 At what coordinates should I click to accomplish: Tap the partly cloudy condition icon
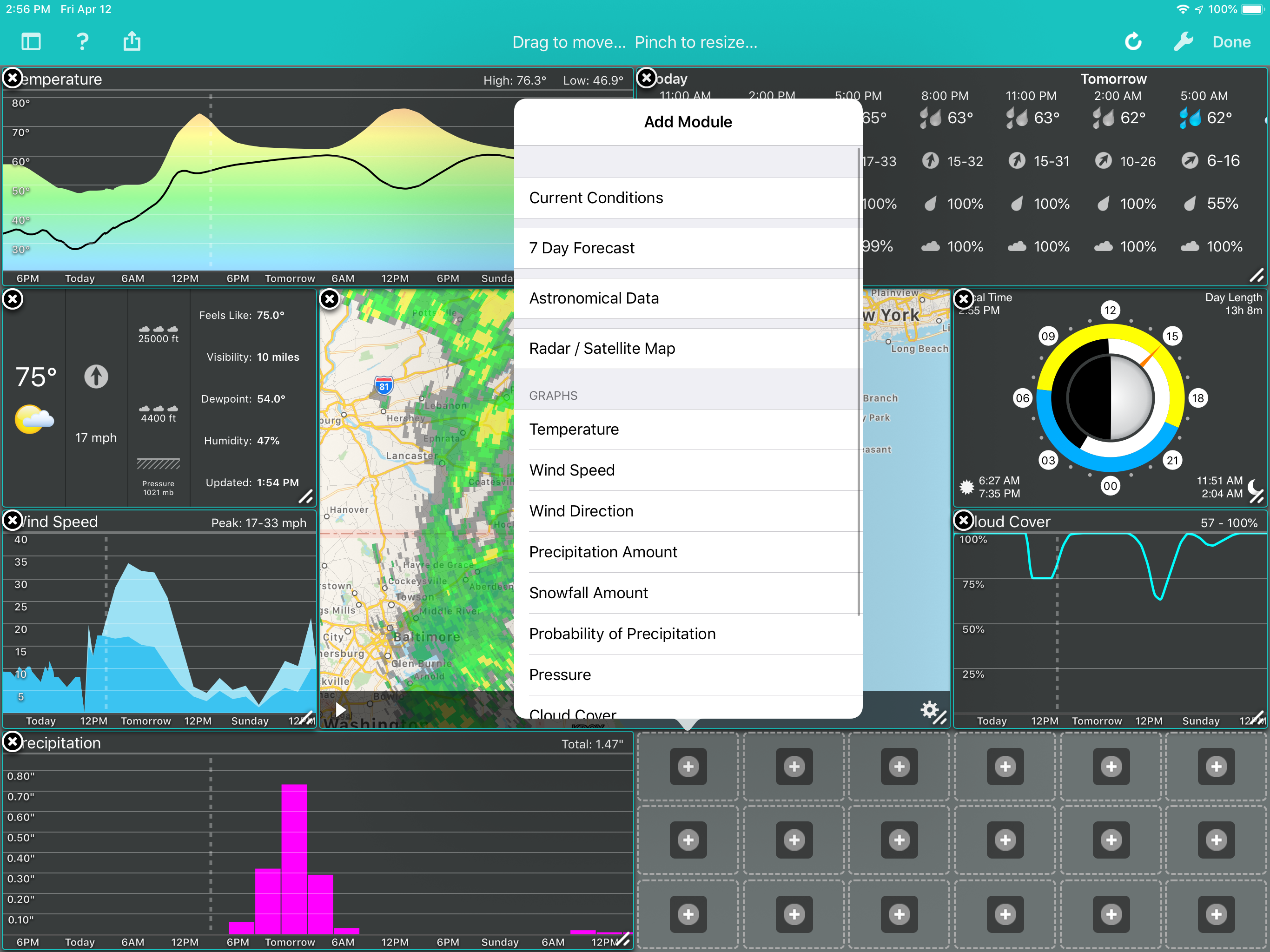[x=34, y=419]
